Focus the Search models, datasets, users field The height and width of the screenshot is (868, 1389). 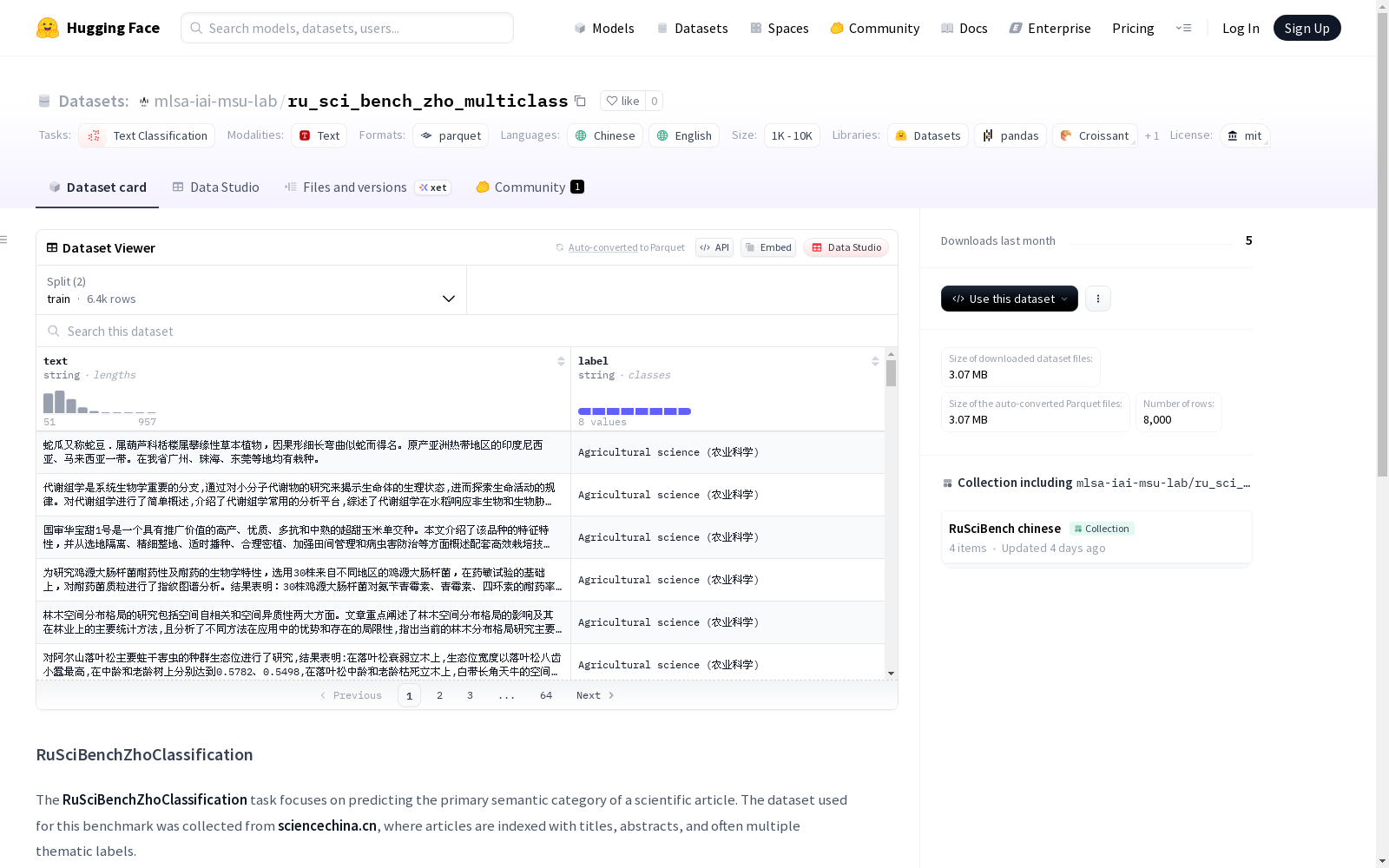pyautogui.click(x=347, y=28)
